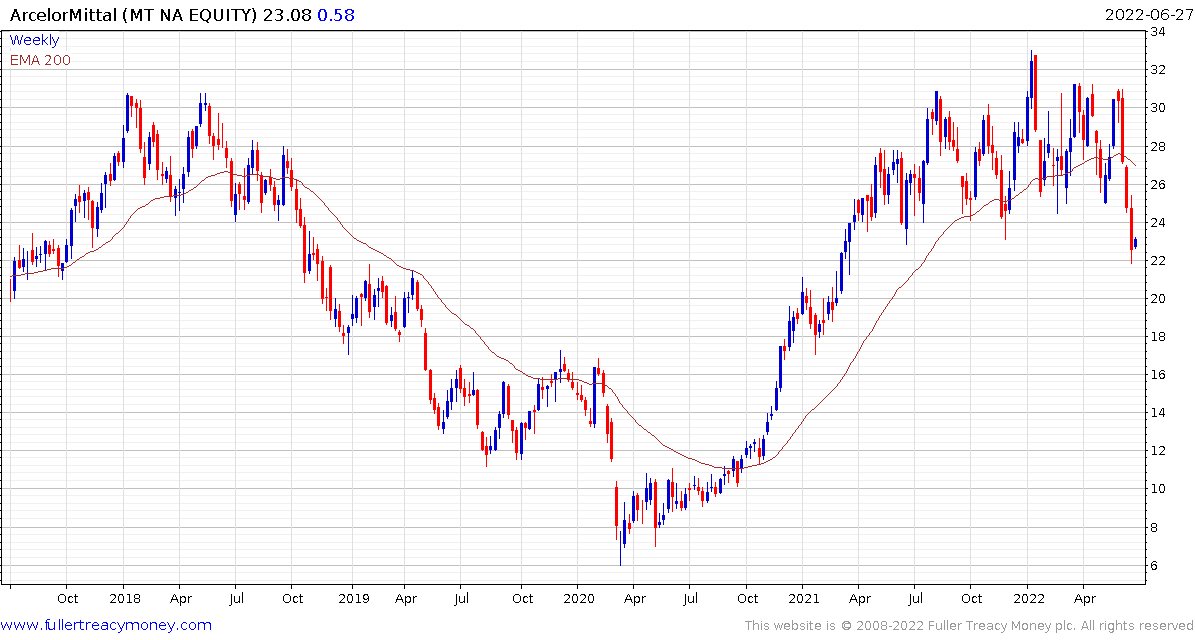Click the copyright notice text
The width and height of the screenshot is (1195, 640).
[969, 626]
